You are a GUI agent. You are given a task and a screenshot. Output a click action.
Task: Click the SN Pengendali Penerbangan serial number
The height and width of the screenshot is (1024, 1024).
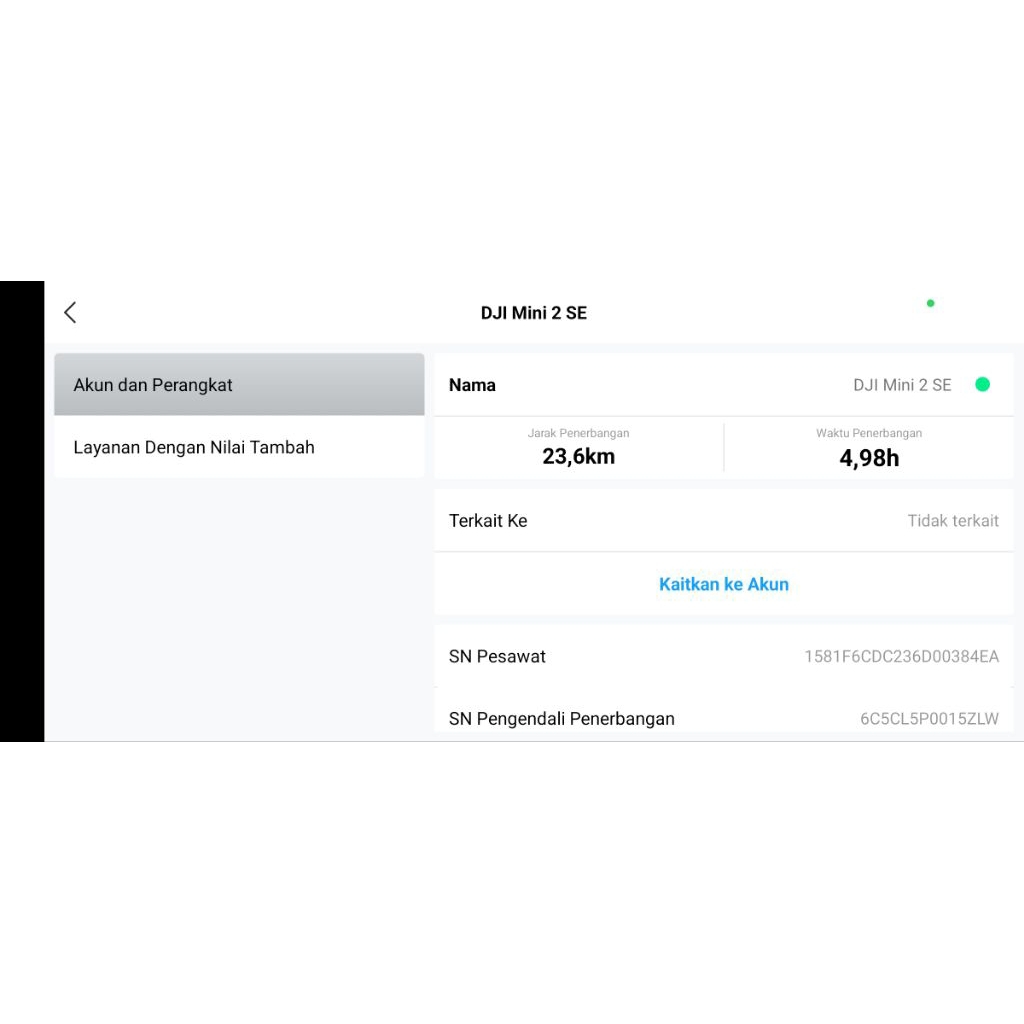click(x=724, y=718)
